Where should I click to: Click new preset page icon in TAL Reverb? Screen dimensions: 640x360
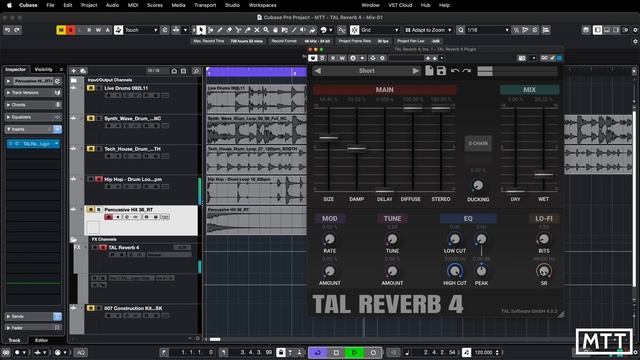click(429, 71)
